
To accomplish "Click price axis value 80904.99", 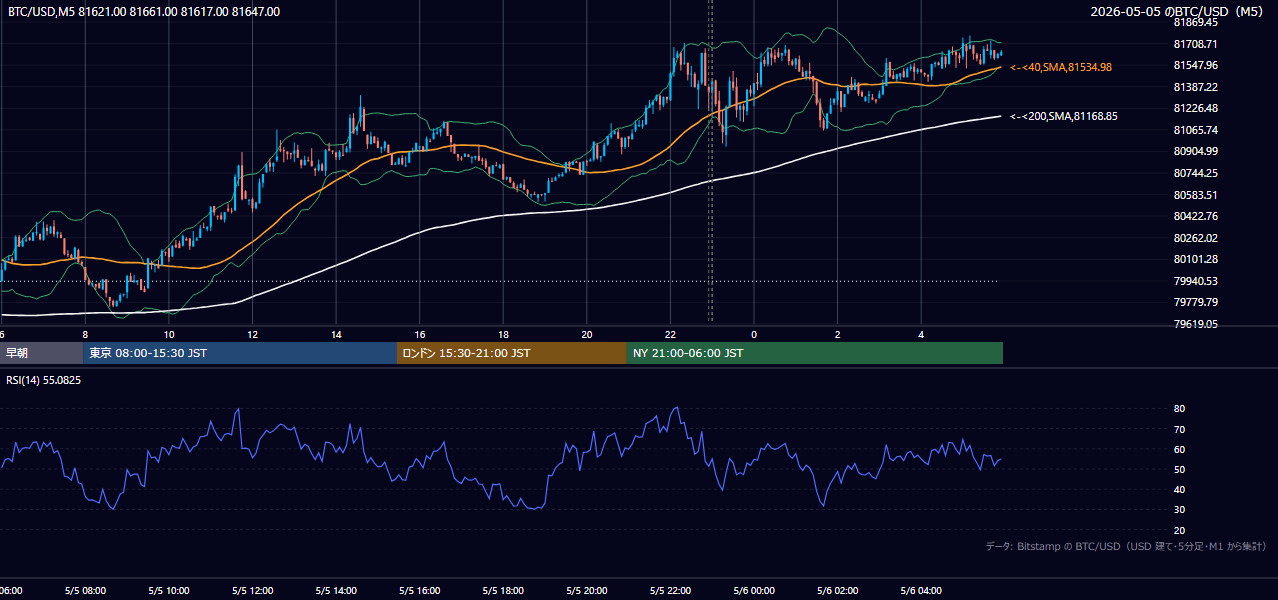I will [x=1195, y=151].
